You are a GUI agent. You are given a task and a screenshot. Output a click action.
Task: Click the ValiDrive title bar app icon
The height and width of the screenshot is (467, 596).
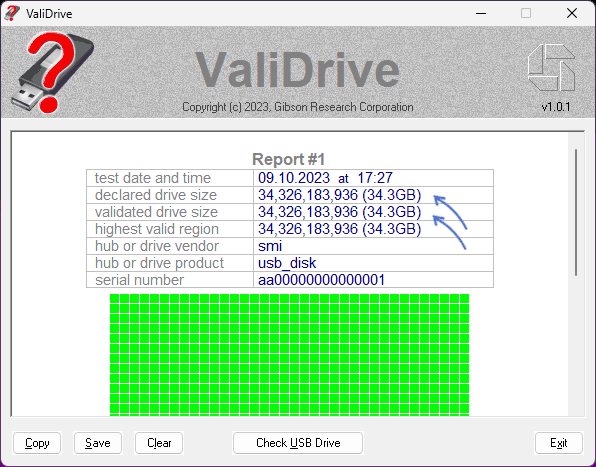click(11, 13)
